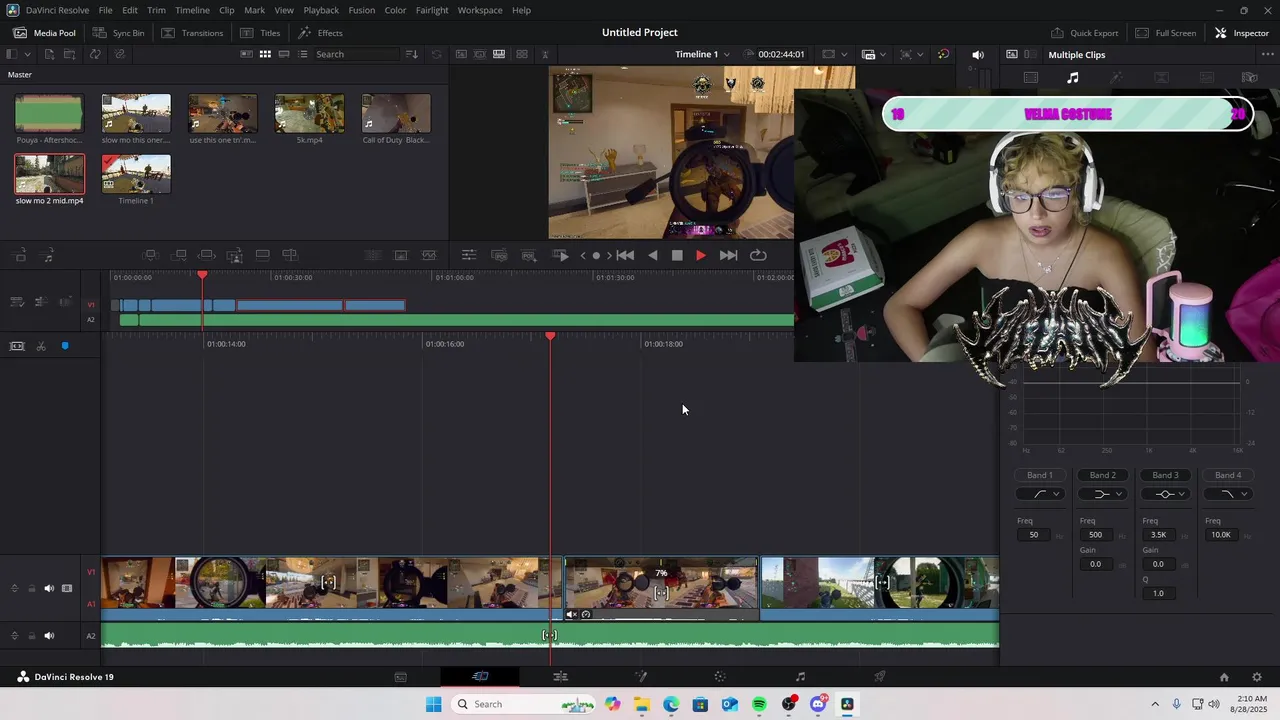The height and width of the screenshot is (720, 1280).
Task: Open the tools sliders icon in viewer toolbar
Action: tap(469, 255)
